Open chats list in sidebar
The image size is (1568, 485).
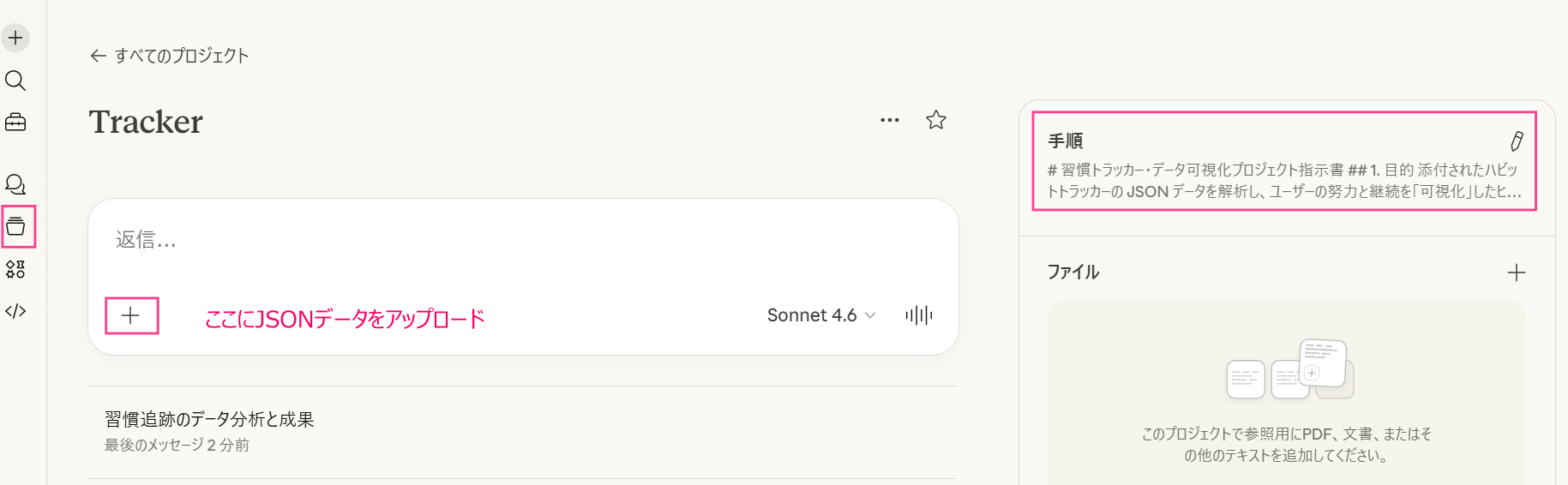15,184
